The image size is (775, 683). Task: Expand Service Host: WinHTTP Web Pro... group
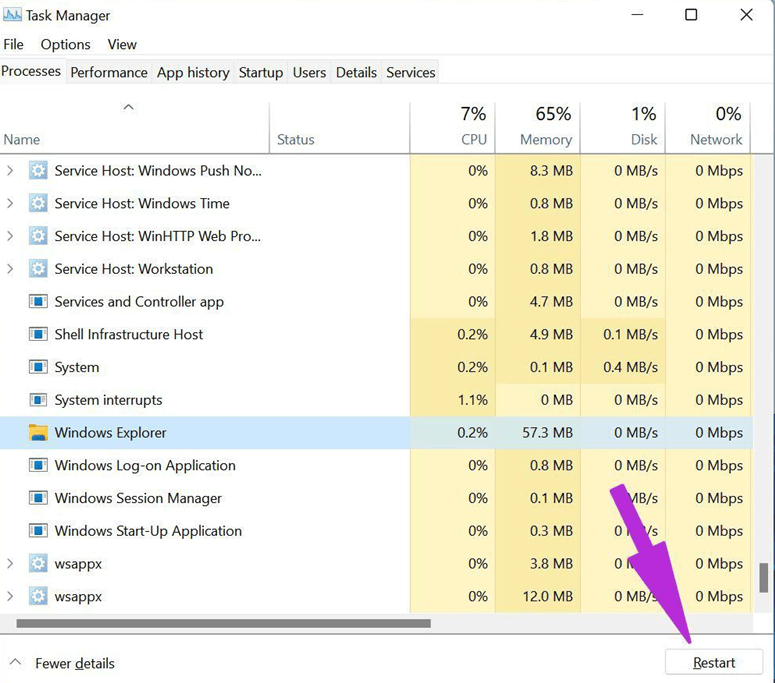click(10, 236)
